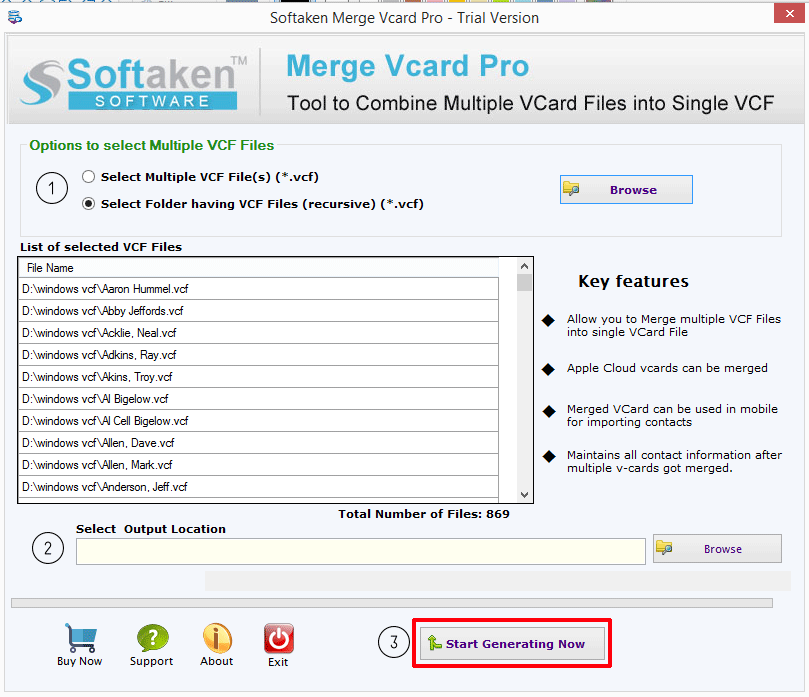Screen dimensions: 809x697
Task: Select row Akins, Troy.vcf
Action: tap(258, 377)
